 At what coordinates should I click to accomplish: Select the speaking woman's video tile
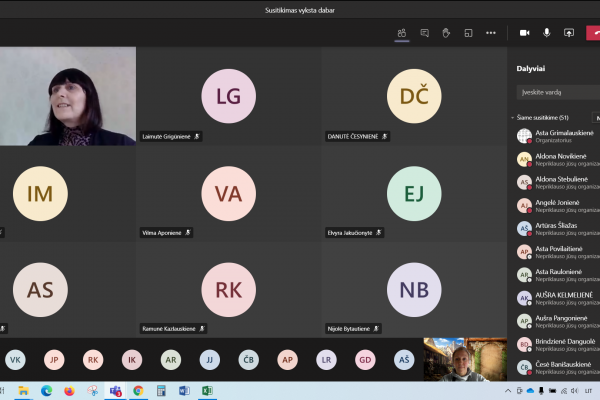coord(68,96)
